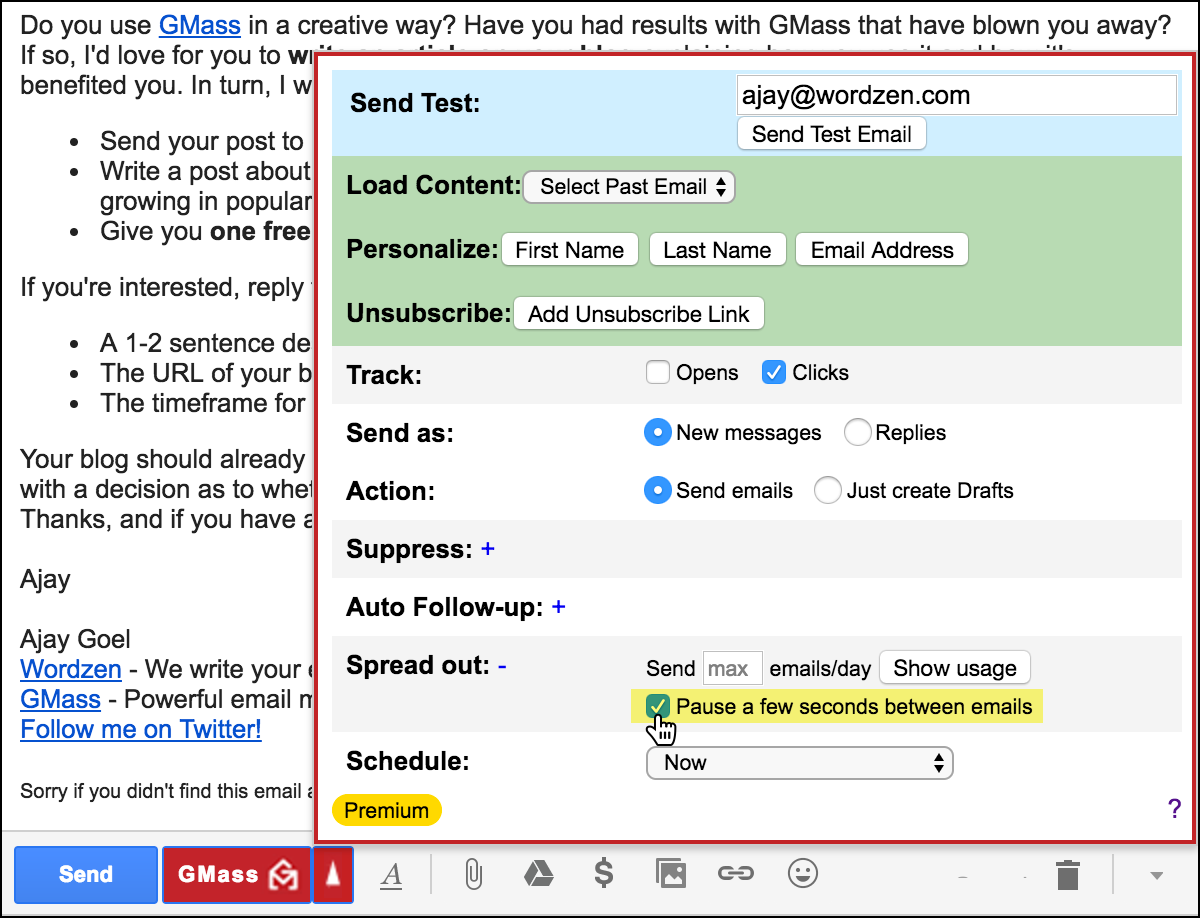
Task: Insert files using the Google Drive icon
Action: (x=538, y=875)
